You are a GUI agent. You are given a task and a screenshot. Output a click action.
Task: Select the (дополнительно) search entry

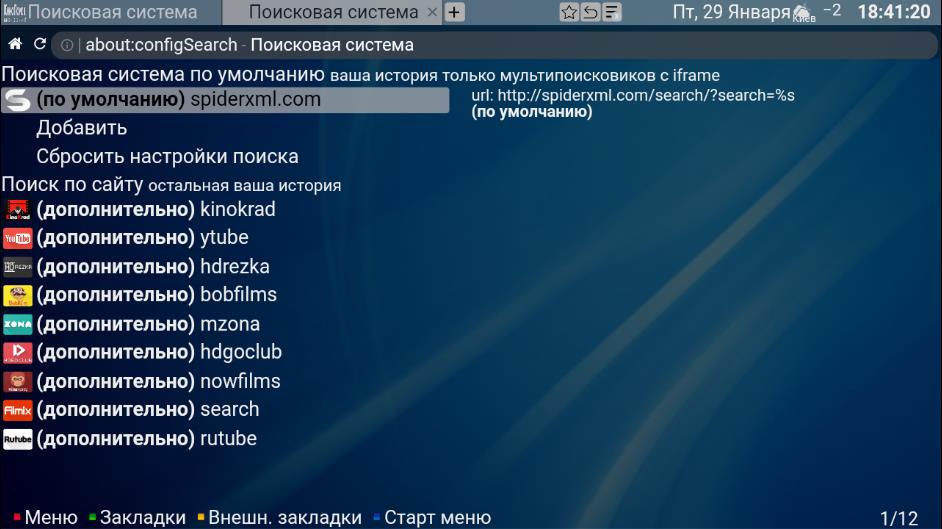148,410
